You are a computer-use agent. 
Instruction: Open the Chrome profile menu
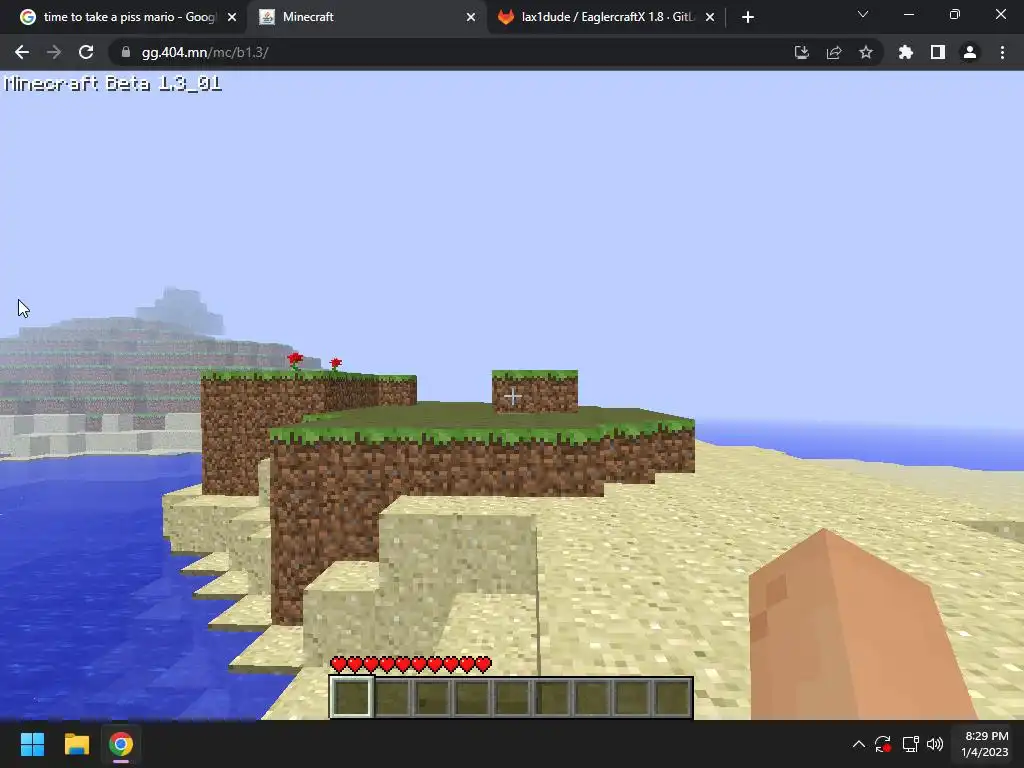(970, 52)
